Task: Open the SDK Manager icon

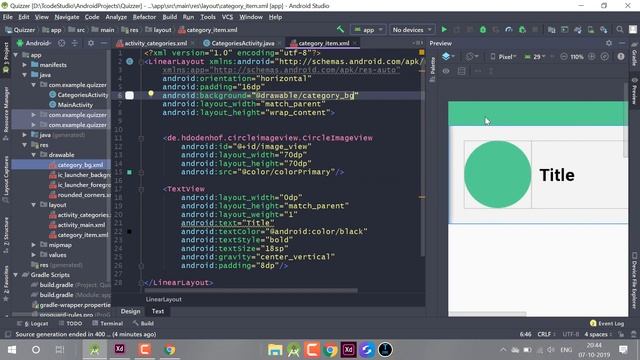Action: coord(604,29)
